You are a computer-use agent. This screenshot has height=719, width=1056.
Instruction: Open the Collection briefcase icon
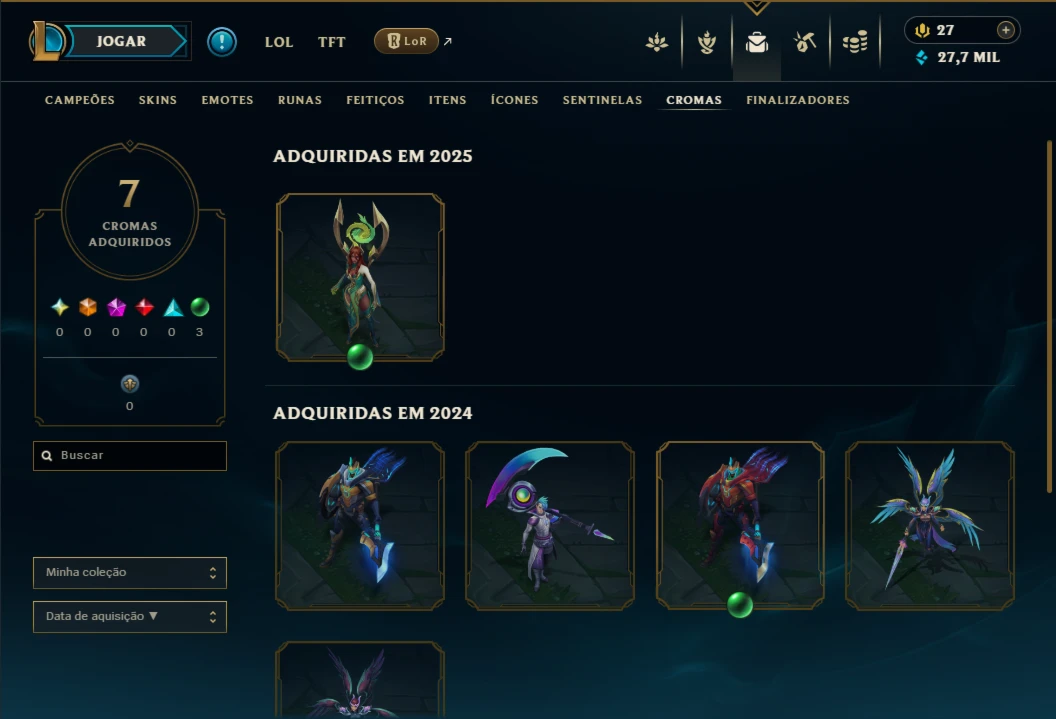(x=757, y=42)
